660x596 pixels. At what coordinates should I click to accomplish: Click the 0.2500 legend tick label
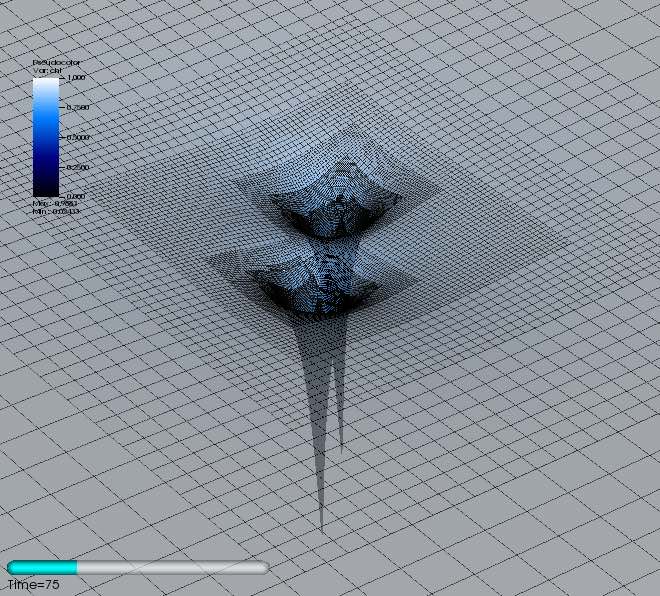(x=78, y=167)
